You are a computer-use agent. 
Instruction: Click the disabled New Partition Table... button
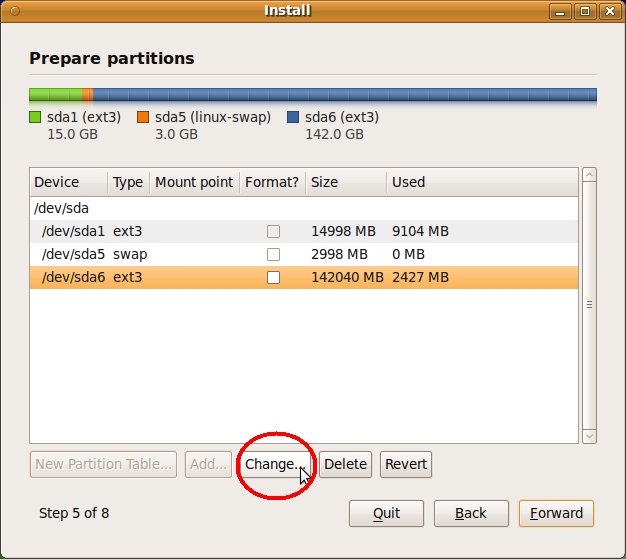coord(103,464)
